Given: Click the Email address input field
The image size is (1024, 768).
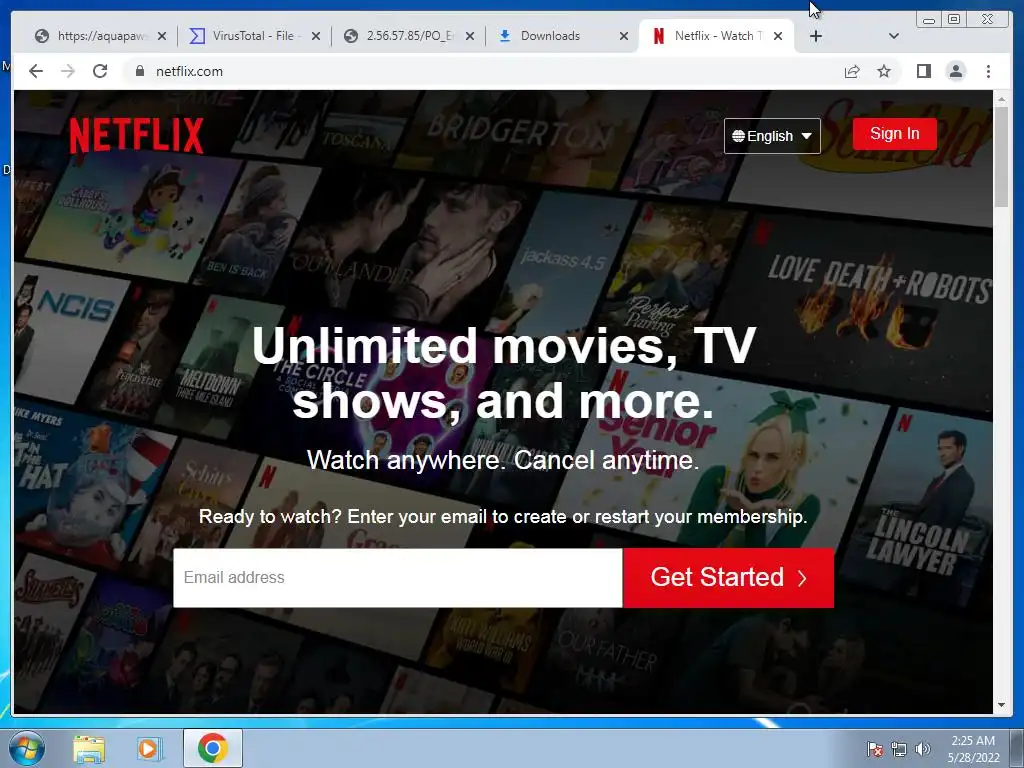Looking at the screenshot, I should coord(398,577).
